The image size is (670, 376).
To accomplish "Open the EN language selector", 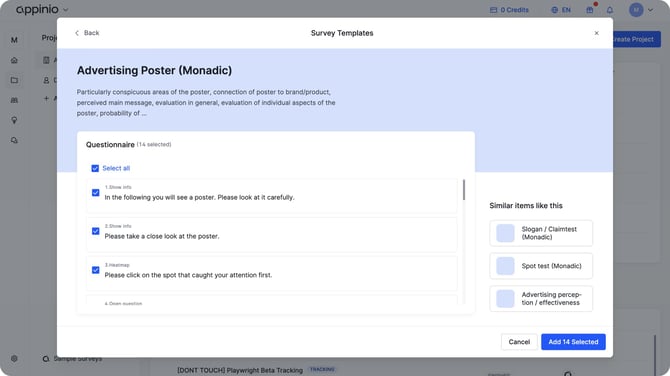I will click(561, 10).
